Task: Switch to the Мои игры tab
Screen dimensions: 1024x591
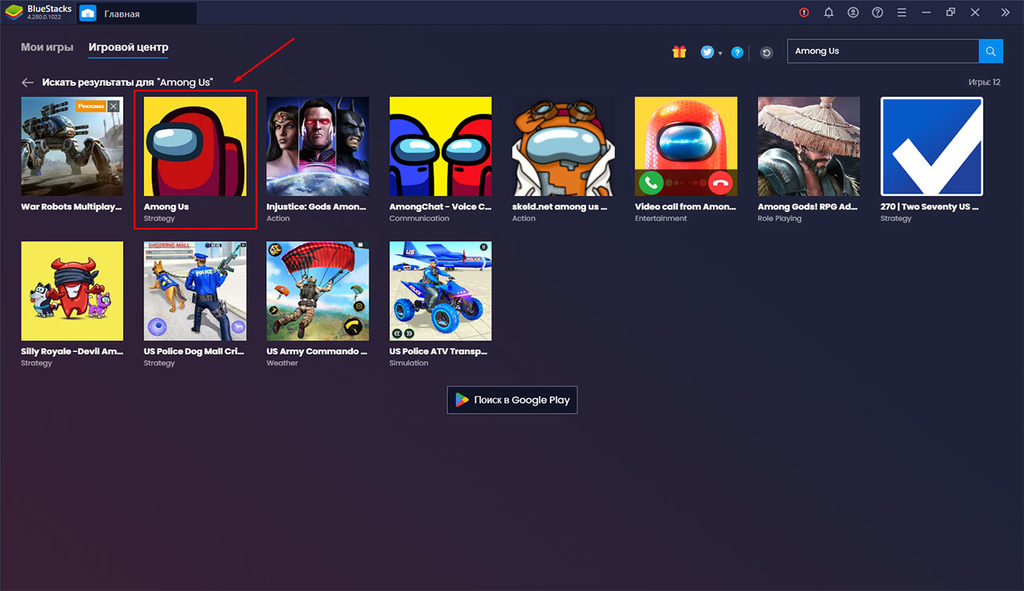Action: [47, 47]
